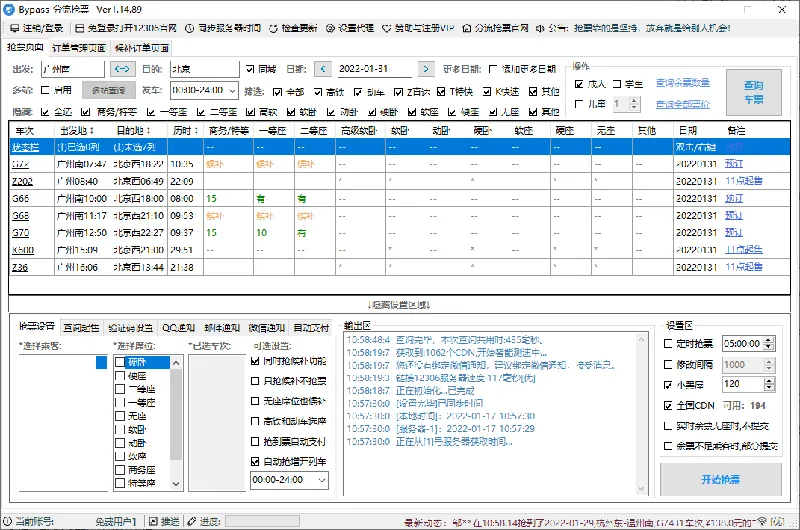Click 11点起售 link for train Z202
800x530 pixels.
click(744, 181)
